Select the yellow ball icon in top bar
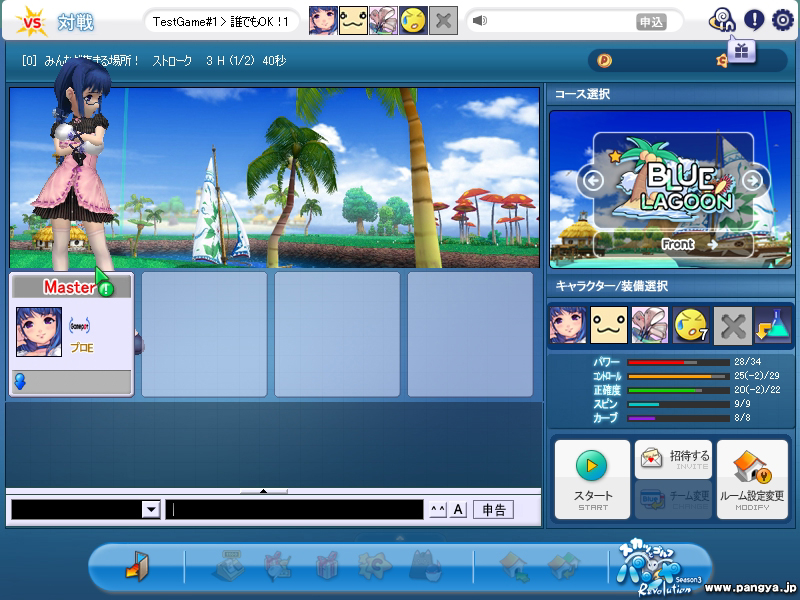800x600 pixels. tap(413, 20)
